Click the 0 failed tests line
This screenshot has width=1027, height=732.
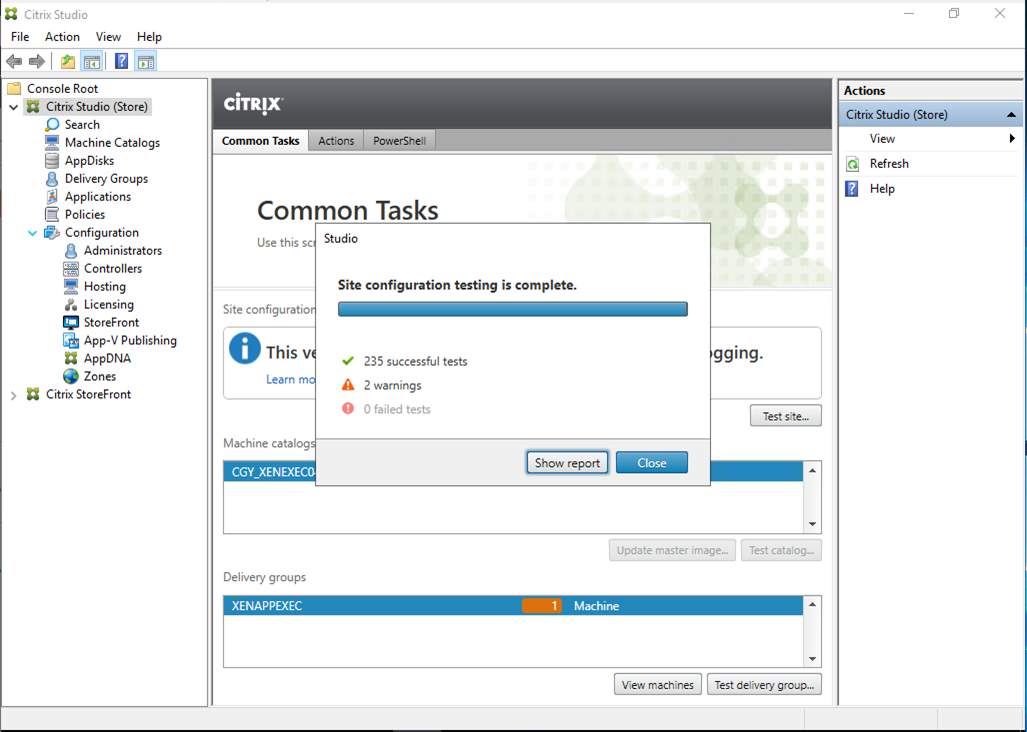pyautogui.click(x=386, y=409)
